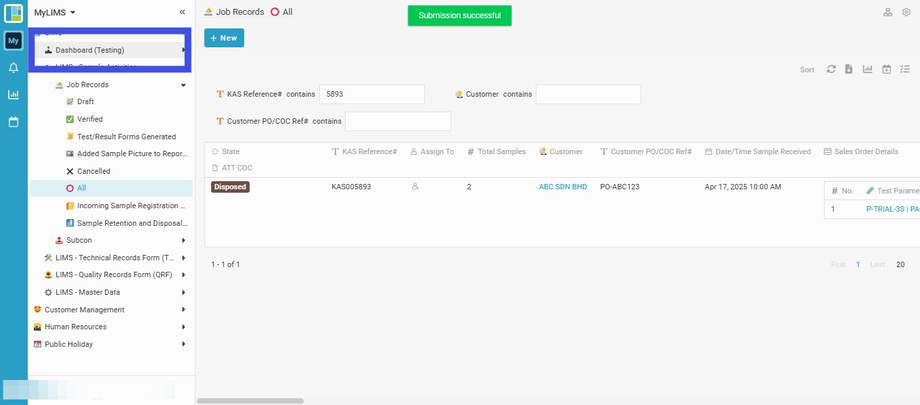Viewport: 920px width, 405px height.
Task: Click the Assign To person icon in KAS005893 row
Action: point(415,187)
